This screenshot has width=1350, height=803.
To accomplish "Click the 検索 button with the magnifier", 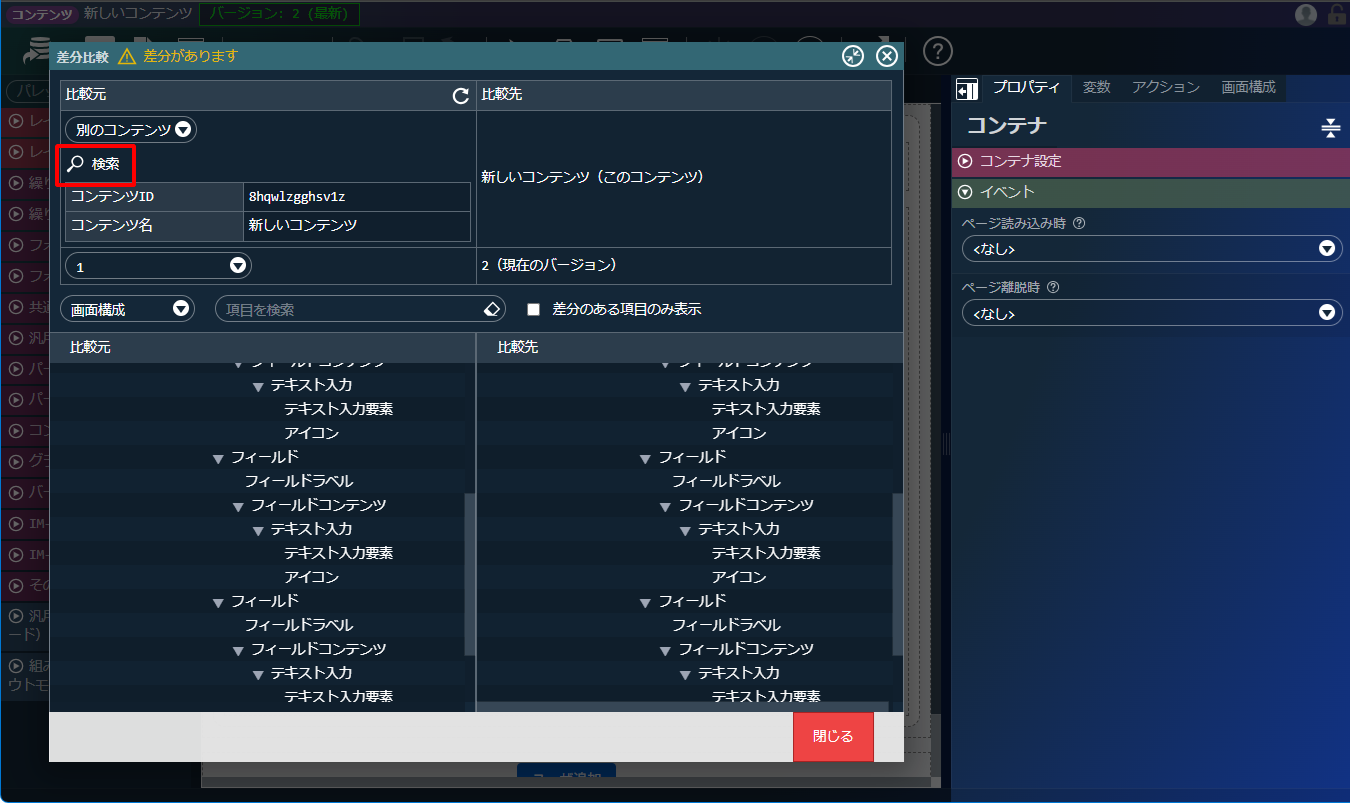I will pyautogui.click(x=95, y=164).
